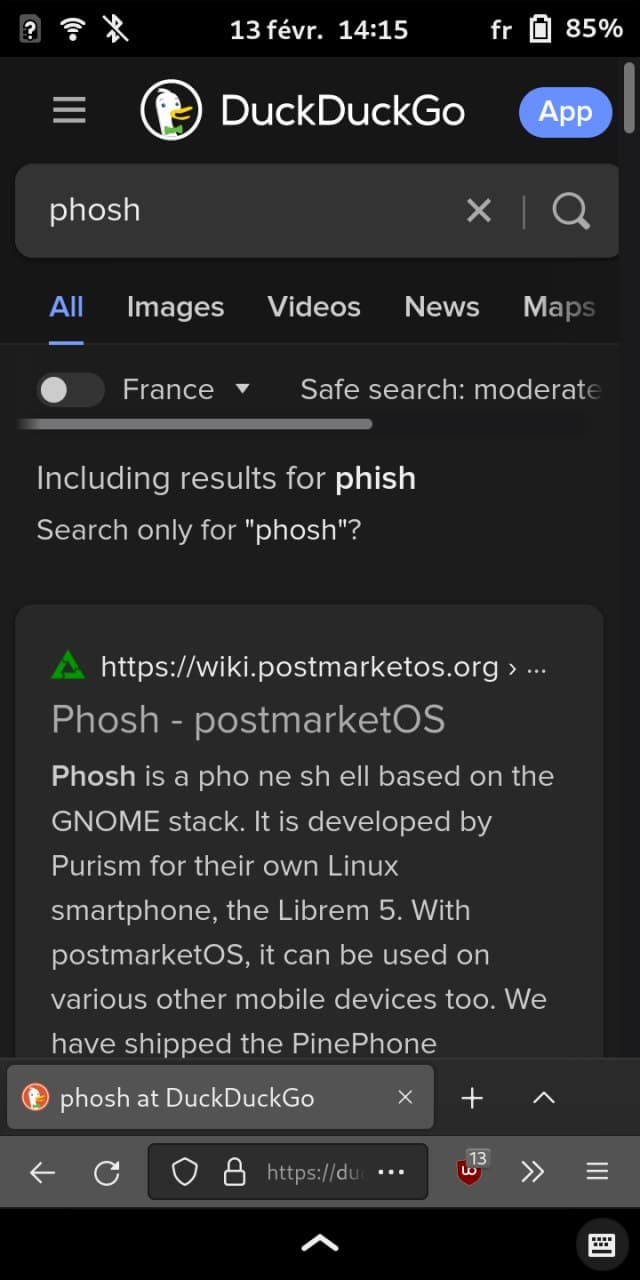Image resolution: width=640 pixels, height=1280 pixels.
Task: Open the Phosh postmarketOS result link
Action: [249, 719]
